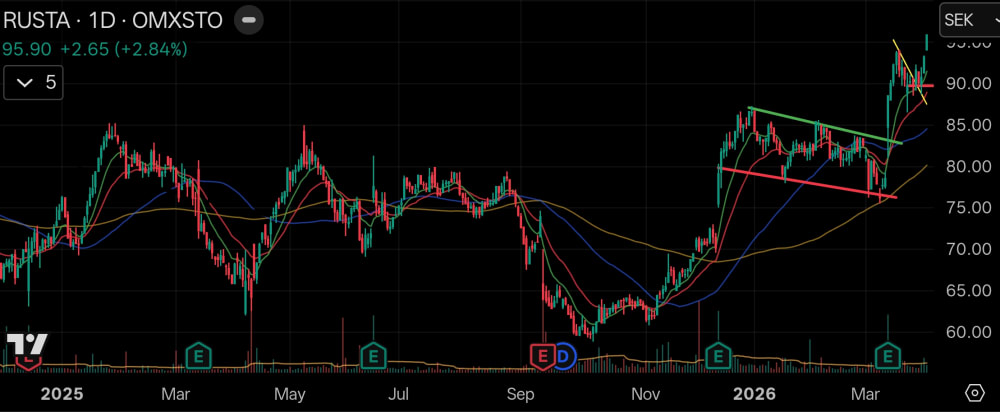The height and width of the screenshot is (412, 1000).
Task: Open the green E marker just before 2026
Action: (x=718, y=356)
